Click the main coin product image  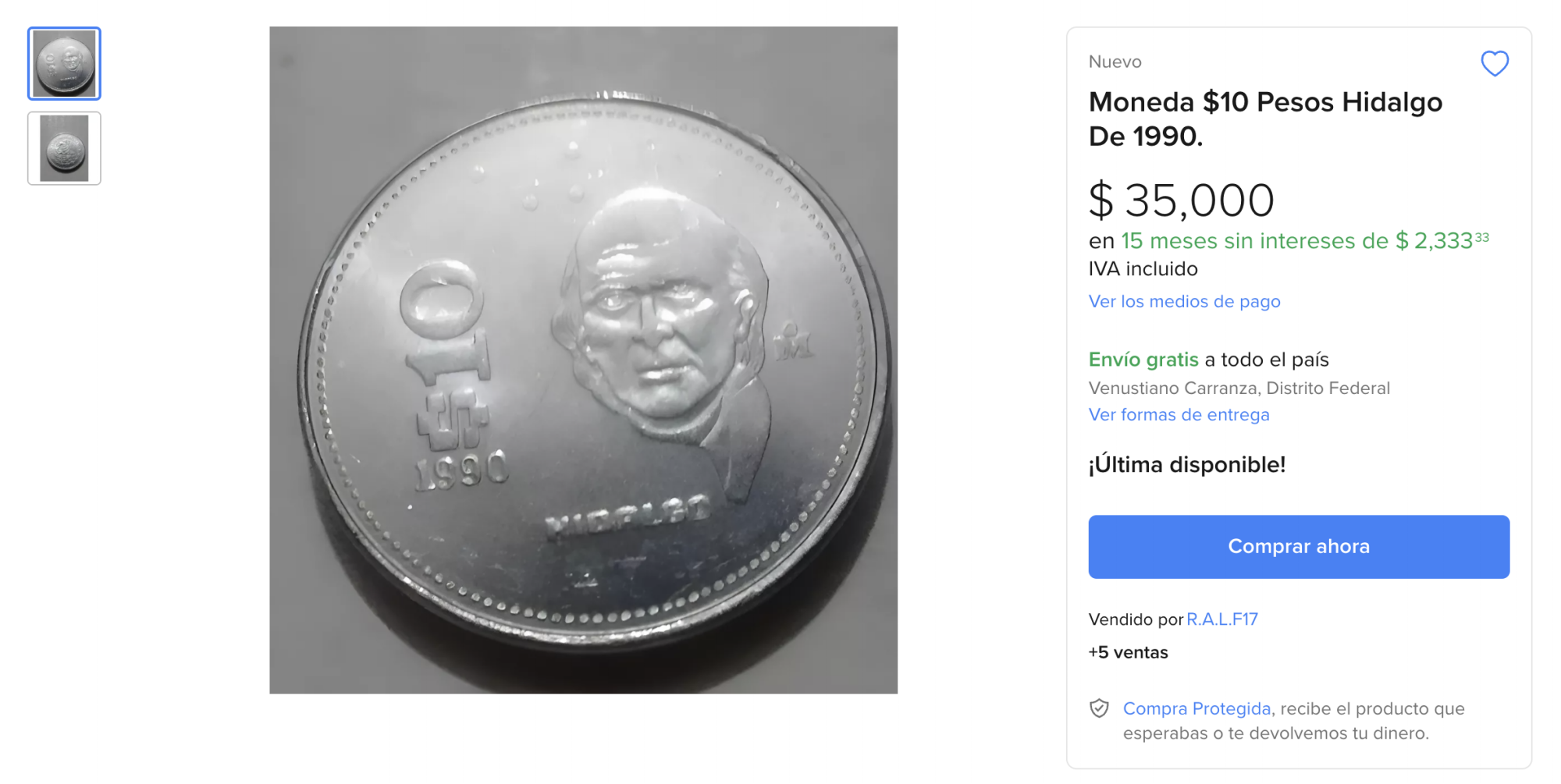(583, 360)
